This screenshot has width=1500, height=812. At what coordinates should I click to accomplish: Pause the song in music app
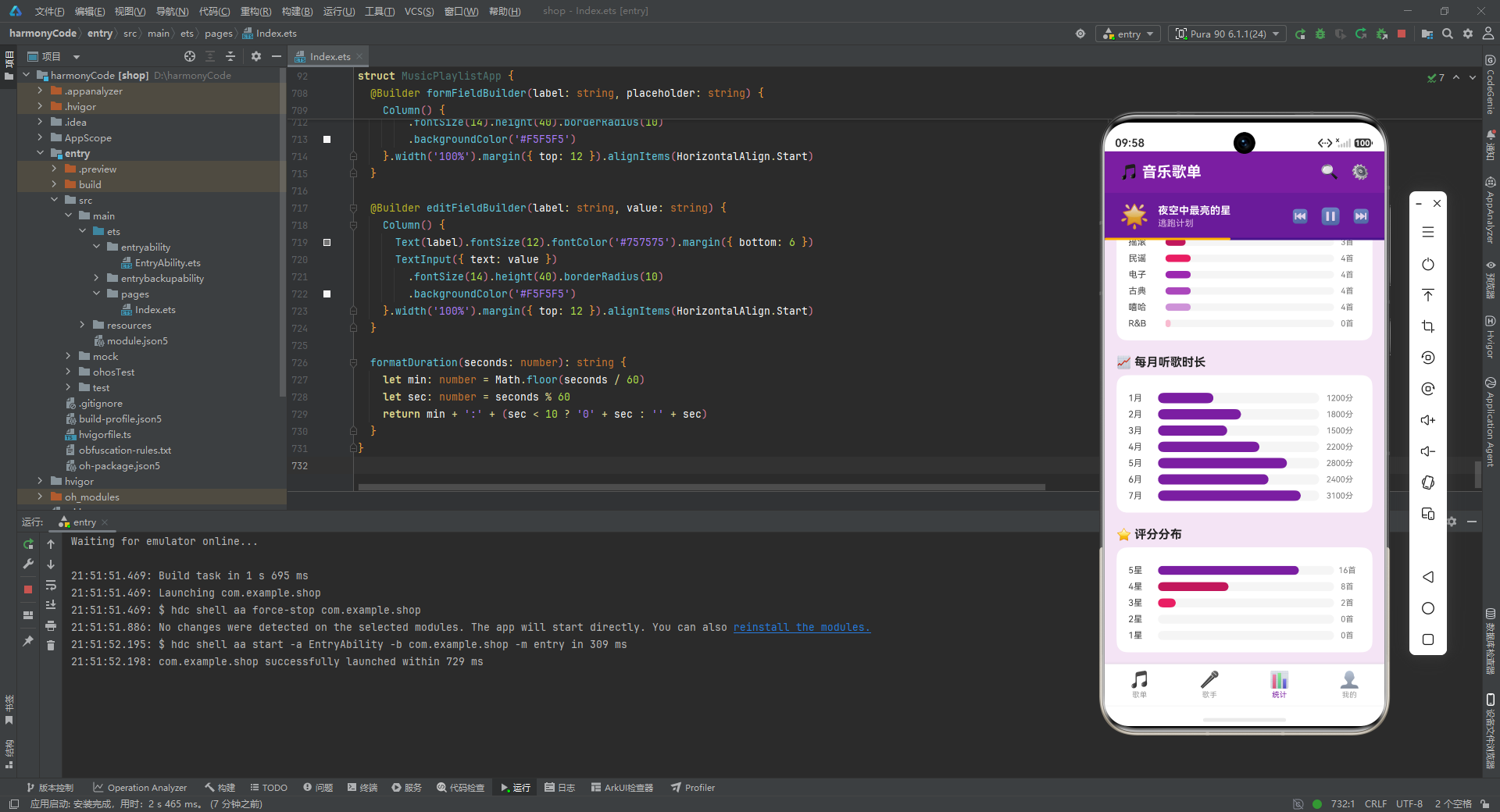[x=1330, y=216]
